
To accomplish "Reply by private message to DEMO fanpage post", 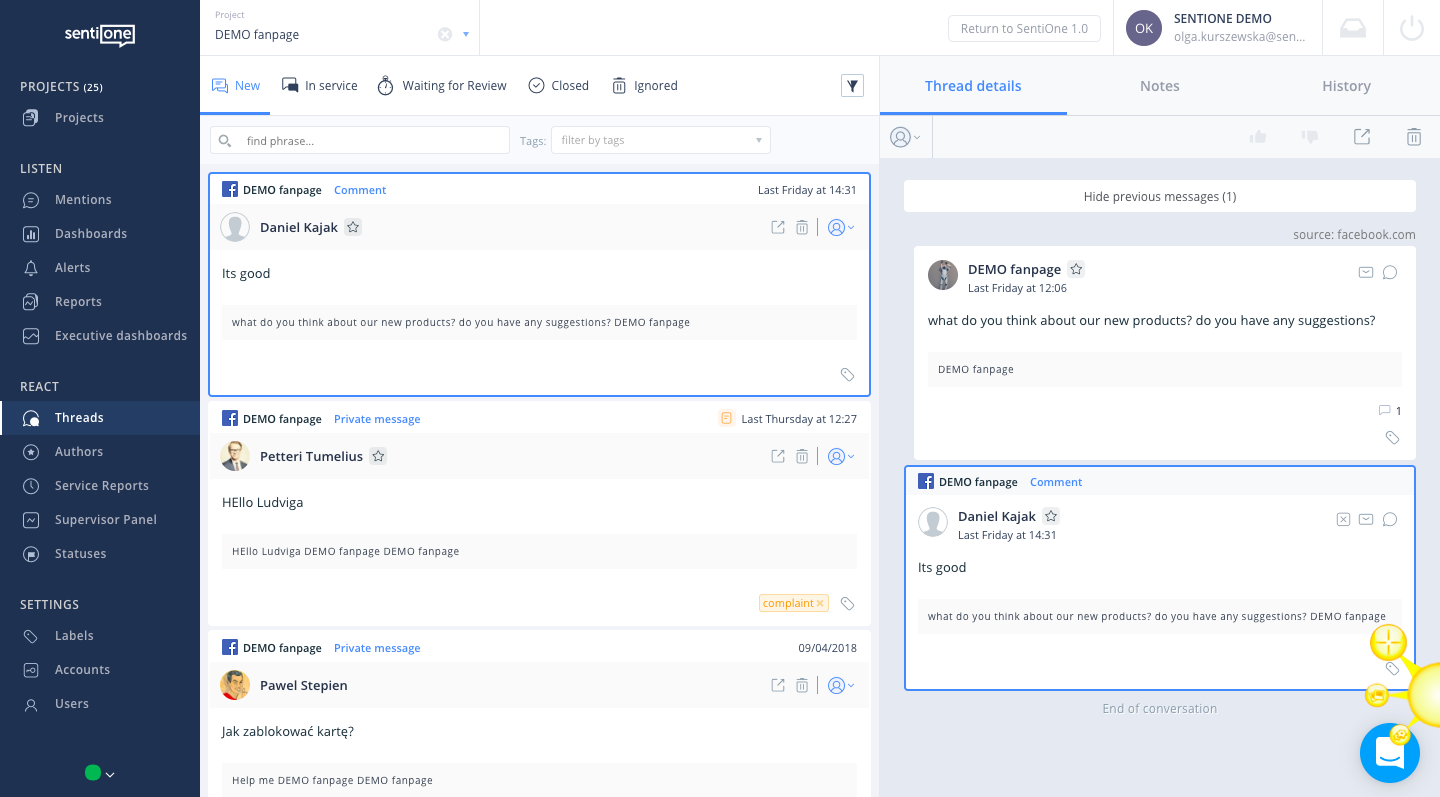I will tap(1366, 272).
